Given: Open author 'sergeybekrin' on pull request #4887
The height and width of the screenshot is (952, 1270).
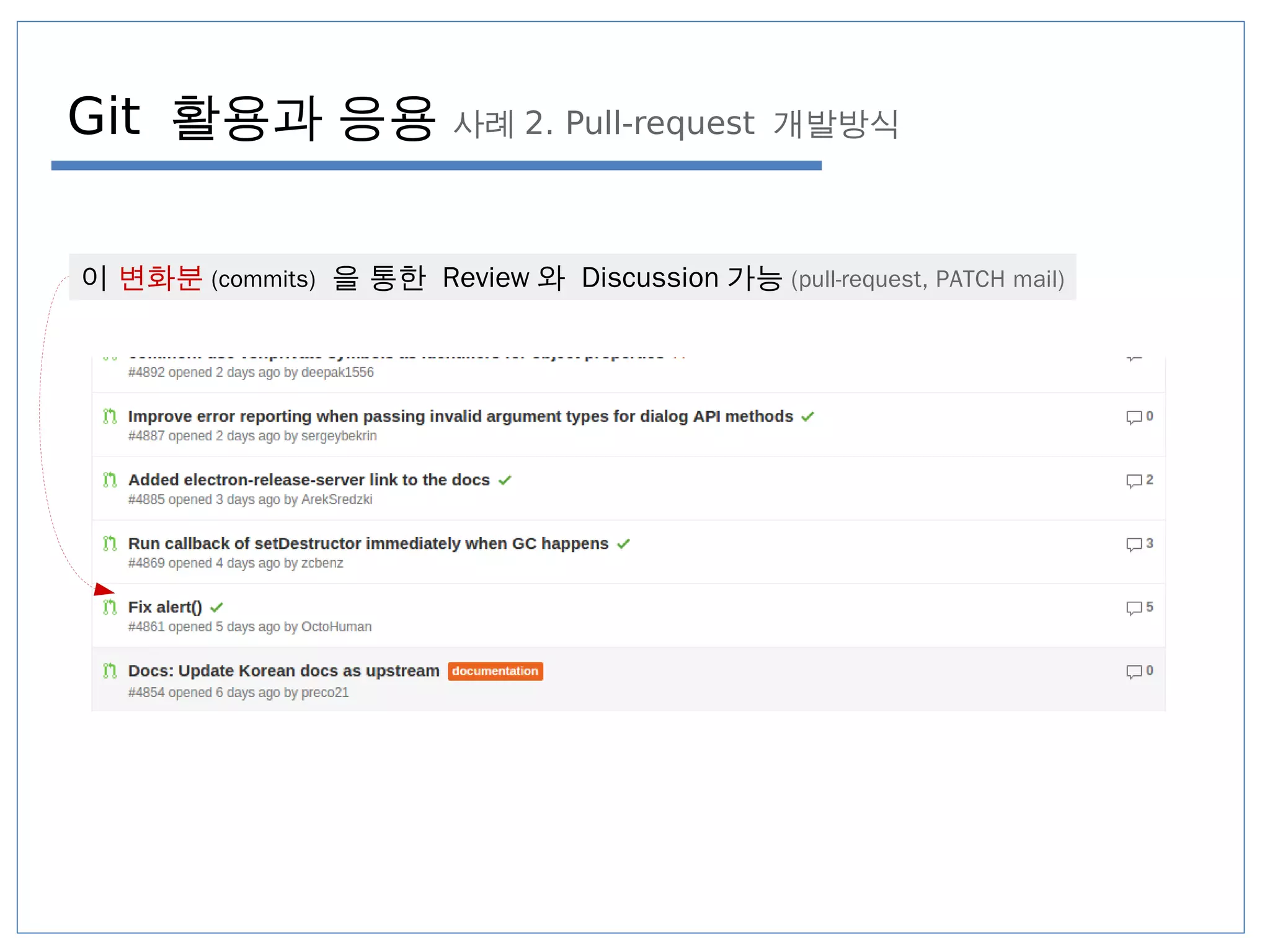Looking at the screenshot, I should [x=339, y=436].
